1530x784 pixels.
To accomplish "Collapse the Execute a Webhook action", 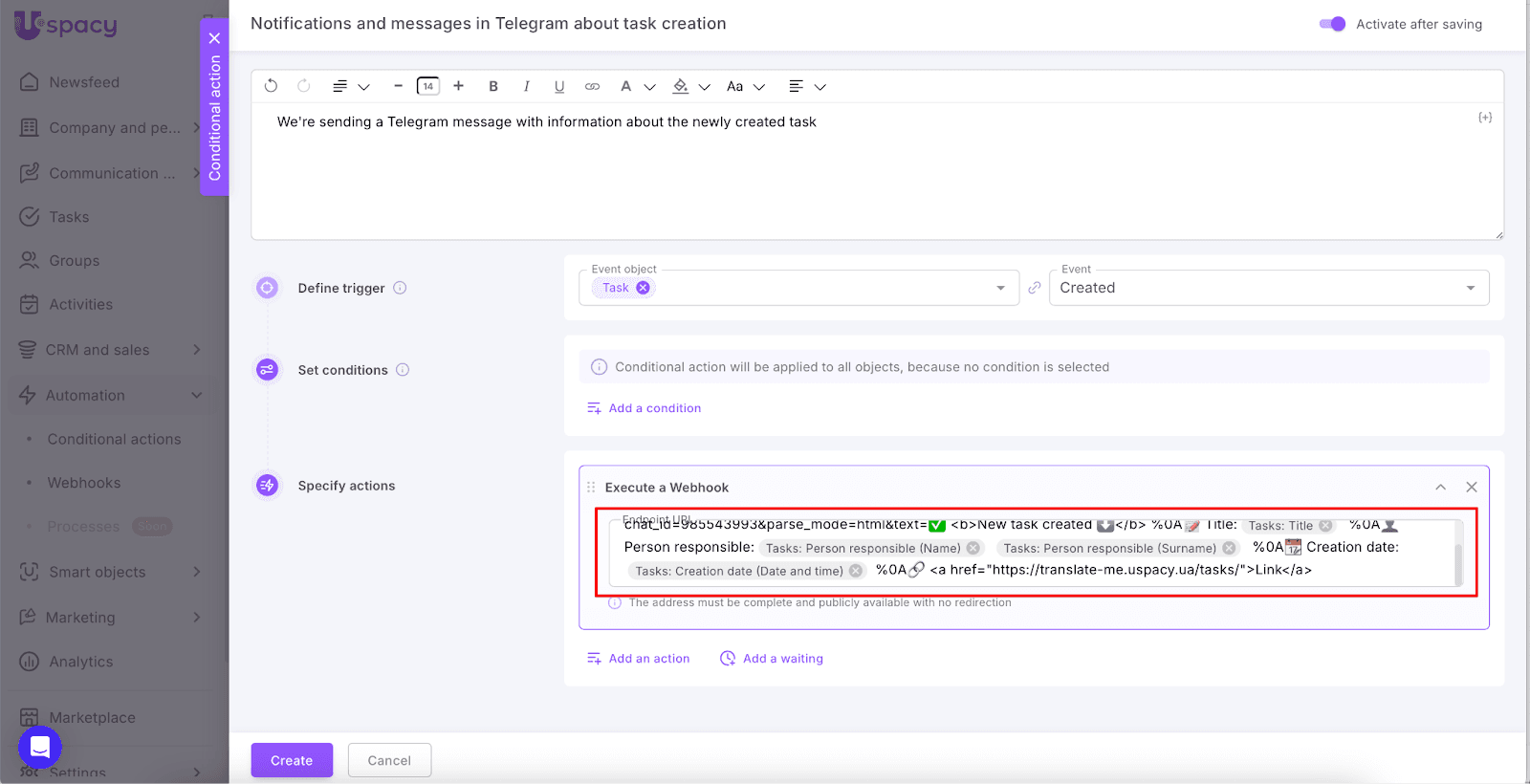I will point(1440,488).
